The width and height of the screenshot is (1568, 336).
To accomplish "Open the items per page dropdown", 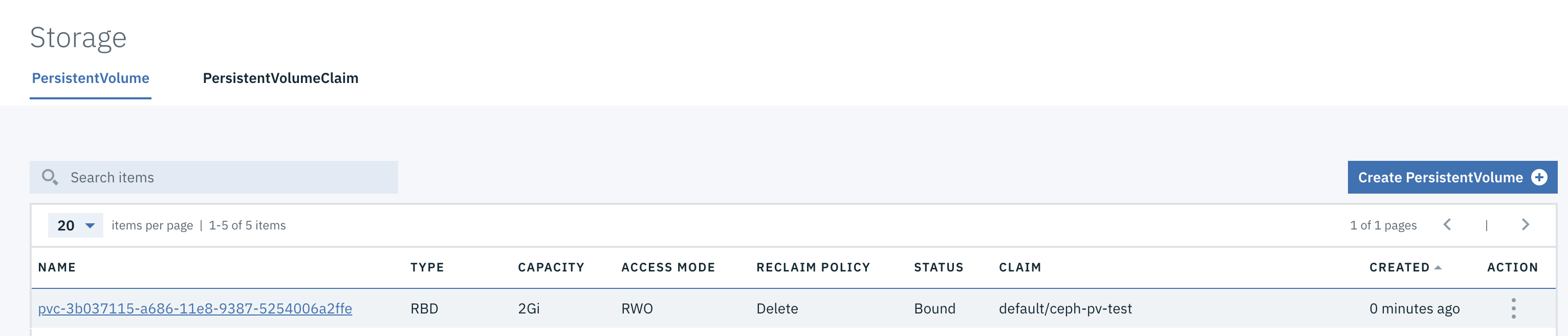I will coord(75,225).
